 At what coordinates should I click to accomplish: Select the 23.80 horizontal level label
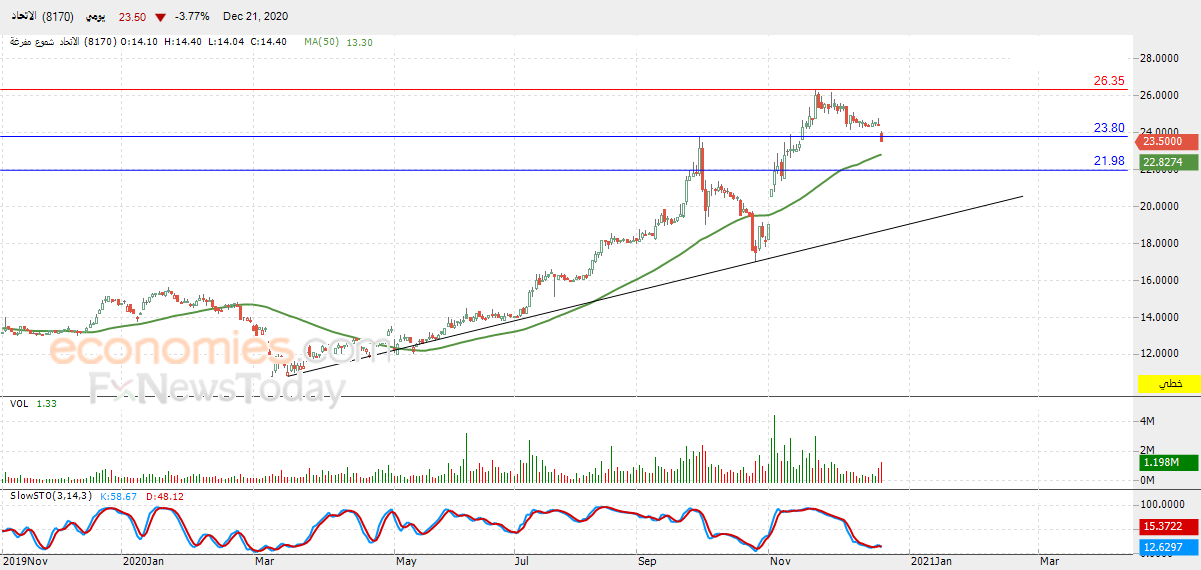pyautogui.click(x=1109, y=128)
